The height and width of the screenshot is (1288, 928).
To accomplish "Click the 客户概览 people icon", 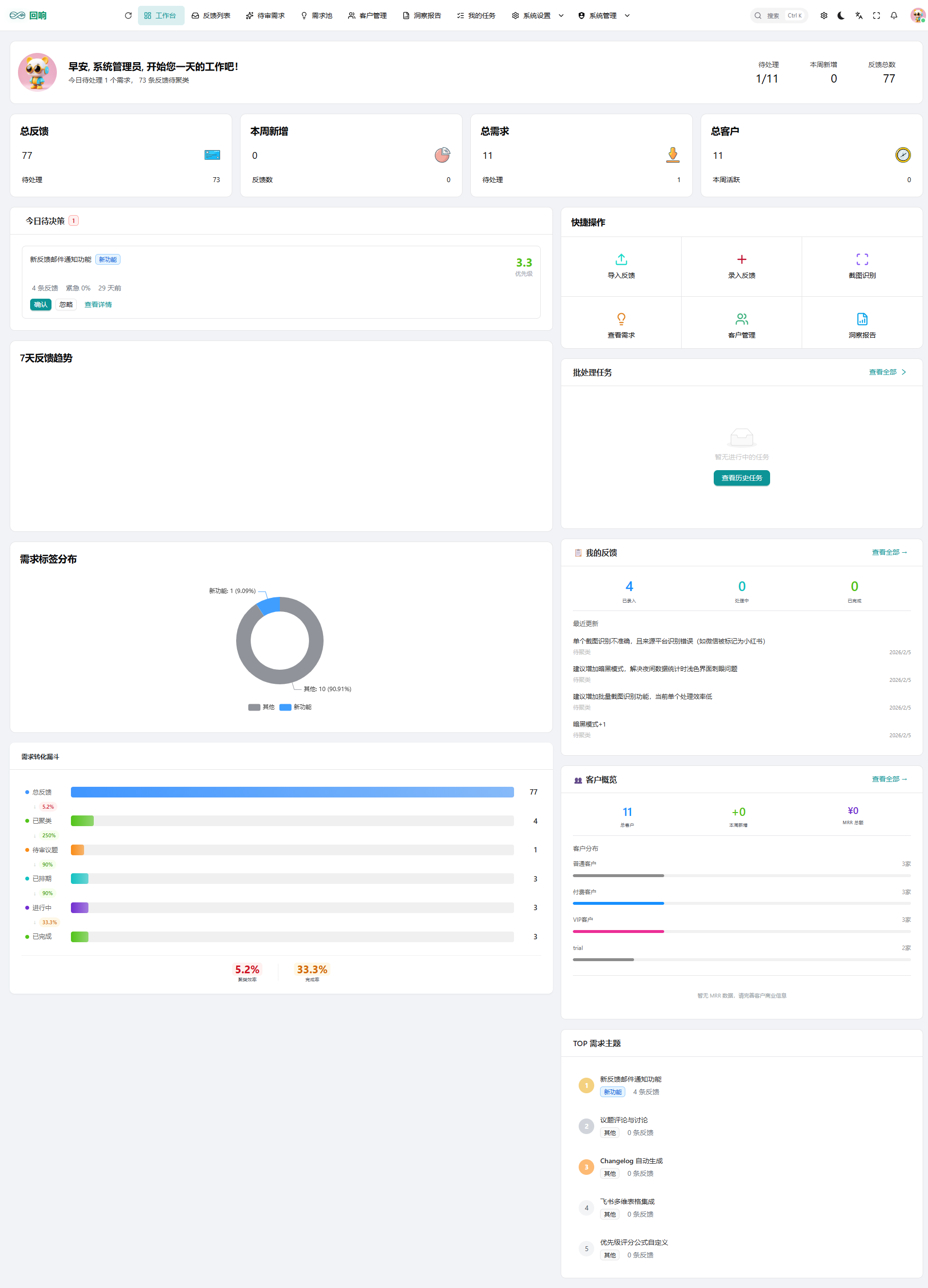I will click(x=578, y=780).
